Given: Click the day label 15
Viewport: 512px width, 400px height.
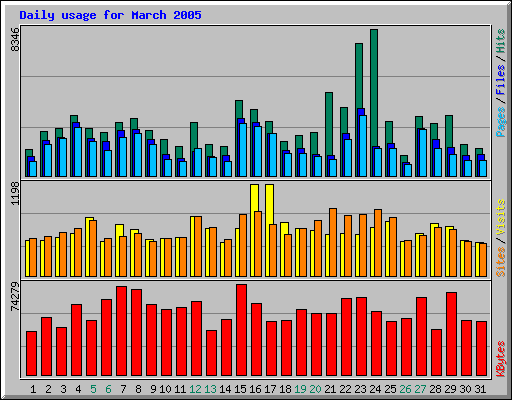Looking at the screenshot, I should 240,389.
